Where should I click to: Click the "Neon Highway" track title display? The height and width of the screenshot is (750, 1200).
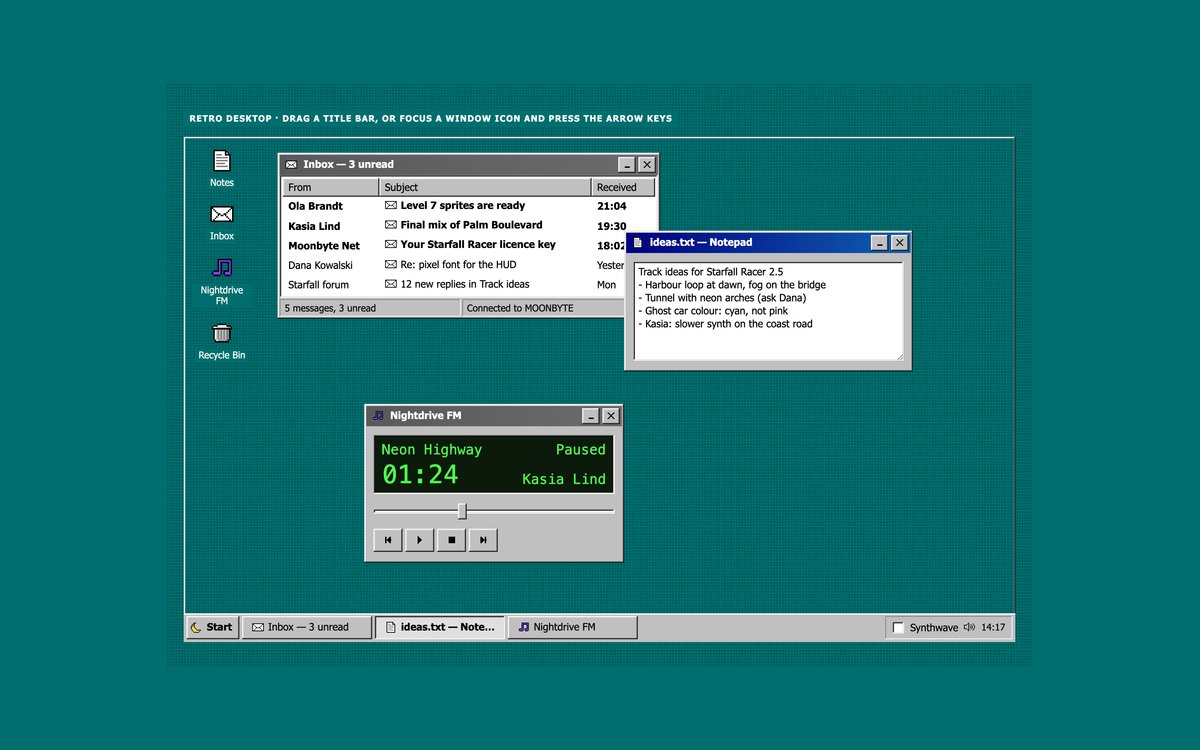coord(431,450)
